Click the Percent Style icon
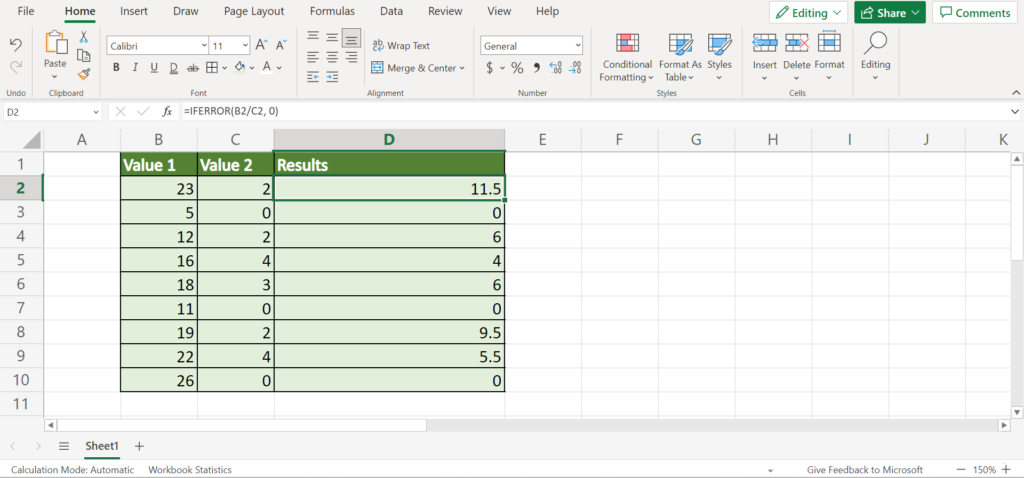This screenshot has width=1024, height=478. point(517,68)
